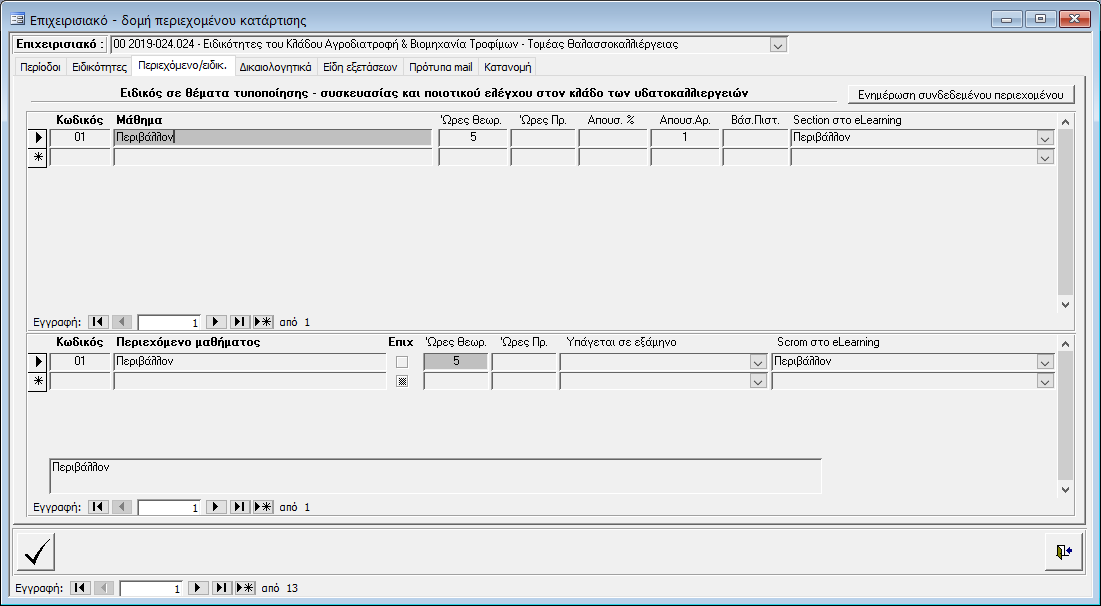Create new record in lower subform navigator
Viewport: 1101px width, 606px height.
click(x=263, y=507)
